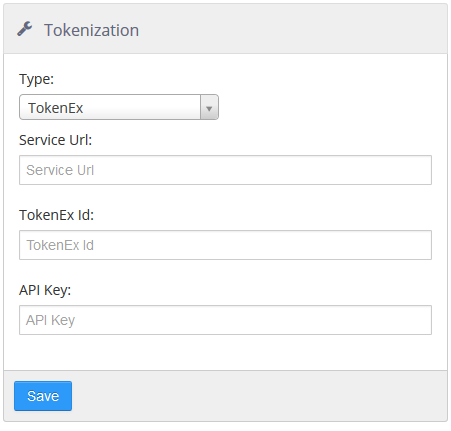
Task: Focus the API Key input field
Action: pos(225,320)
